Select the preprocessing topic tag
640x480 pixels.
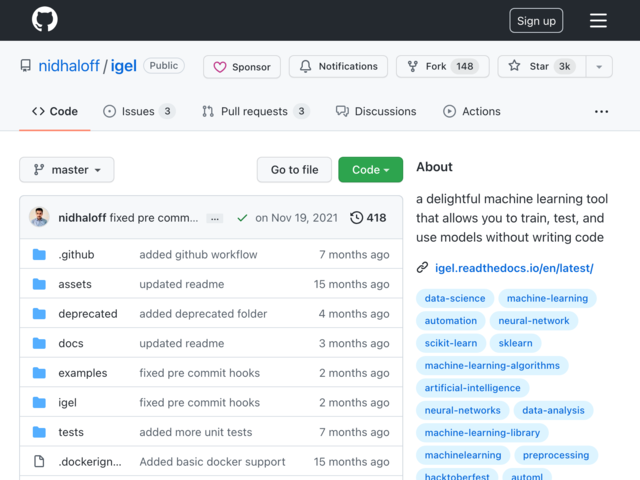point(556,455)
